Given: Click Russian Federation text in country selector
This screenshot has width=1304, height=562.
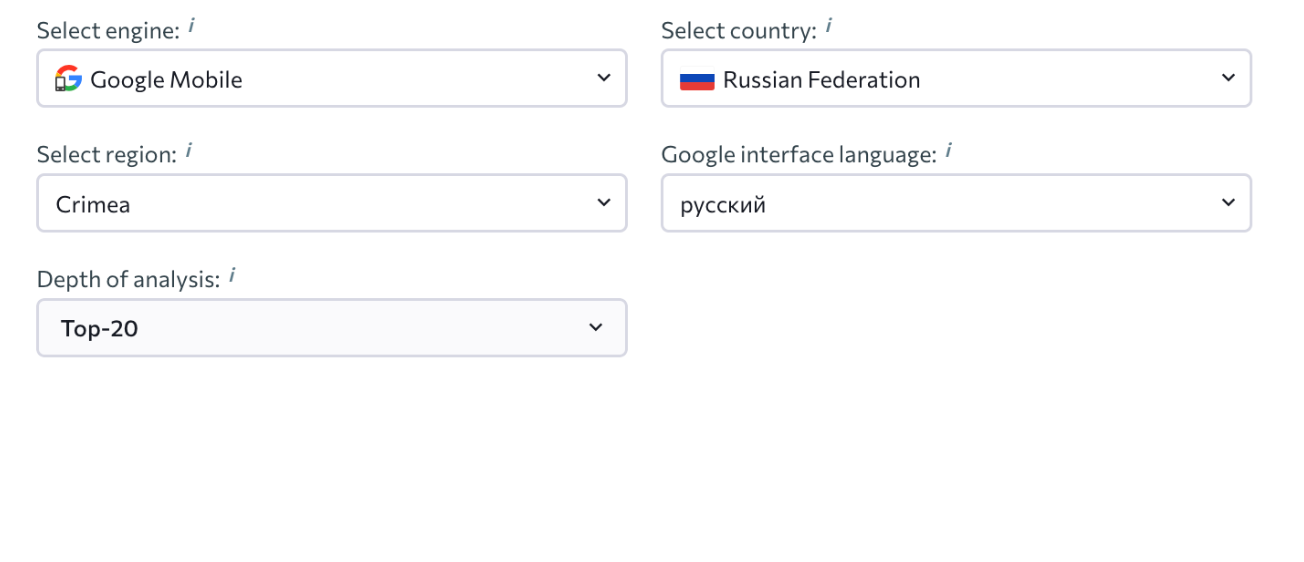Looking at the screenshot, I should pos(821,80).
